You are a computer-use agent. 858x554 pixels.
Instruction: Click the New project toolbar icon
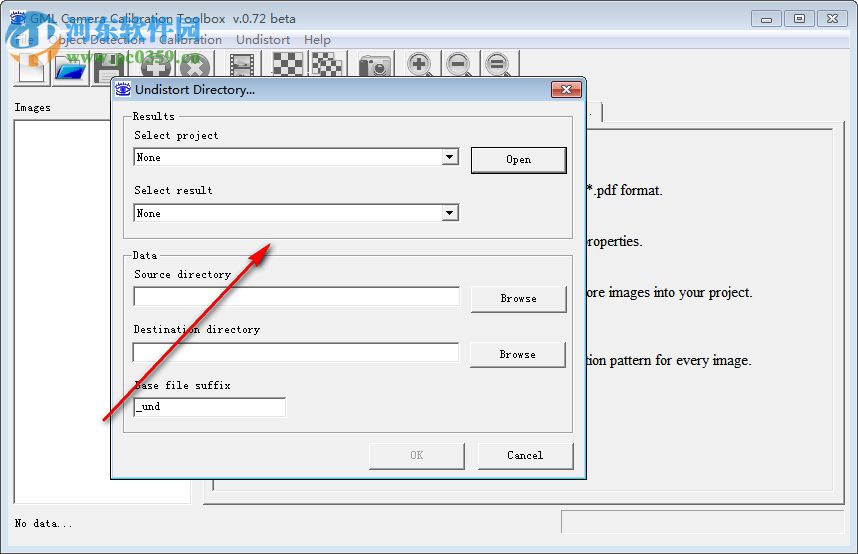pos(32,68)
